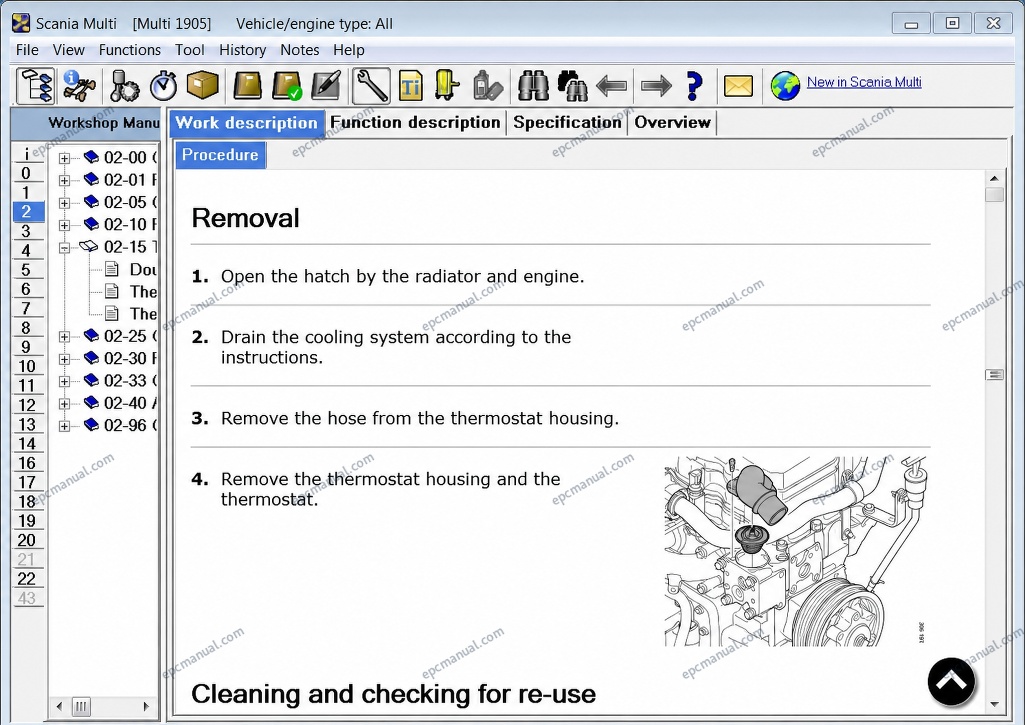Click the round scroll-to-top arrow button

(x=951, y=681)
